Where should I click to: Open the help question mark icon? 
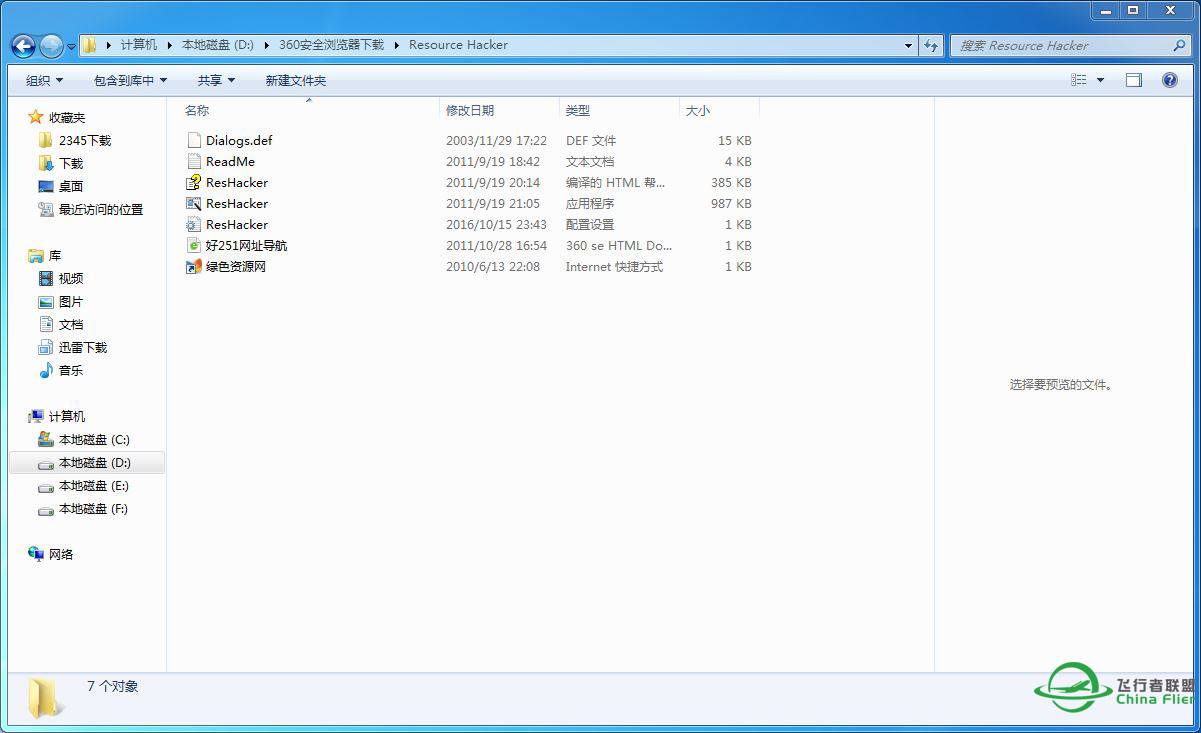1169,80
